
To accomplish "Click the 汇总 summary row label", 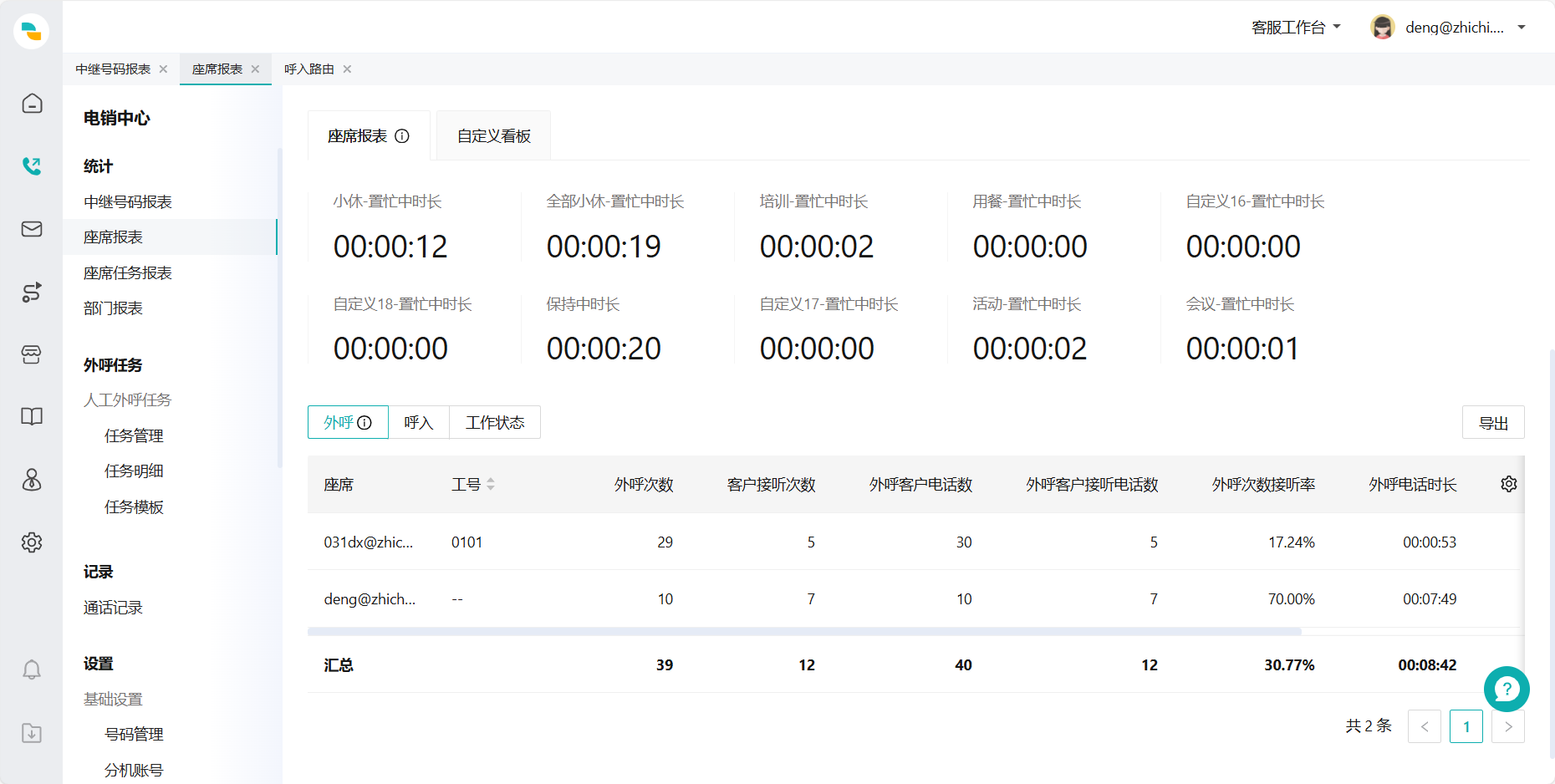I will tap(339, 665).
